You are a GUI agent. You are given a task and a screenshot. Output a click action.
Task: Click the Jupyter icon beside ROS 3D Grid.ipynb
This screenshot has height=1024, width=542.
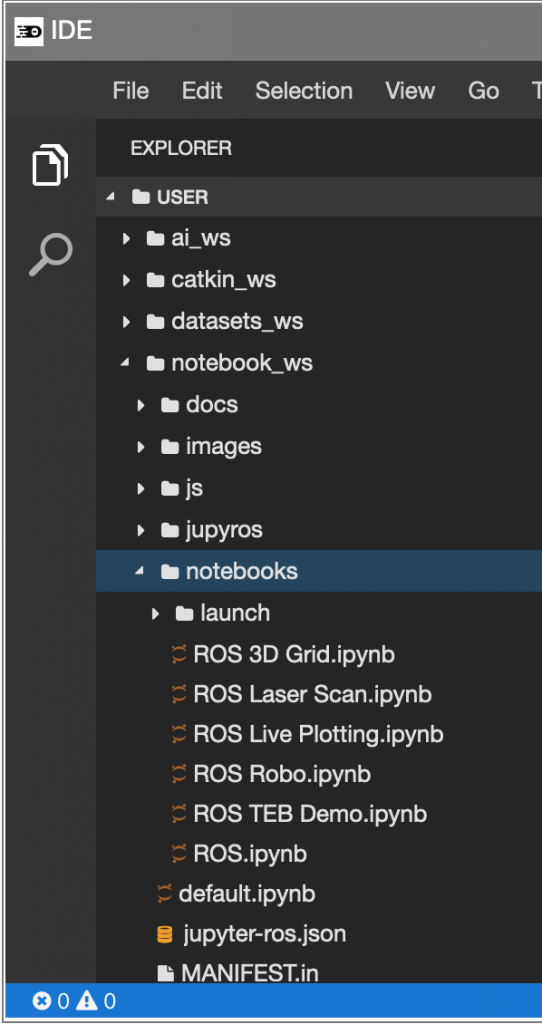(179, 654)
